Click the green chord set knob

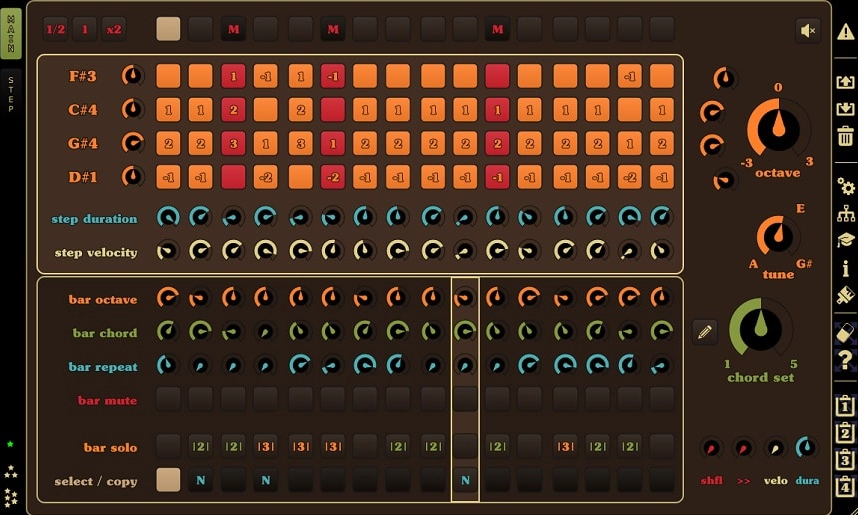pyautogui.click(x=760, y=328)
